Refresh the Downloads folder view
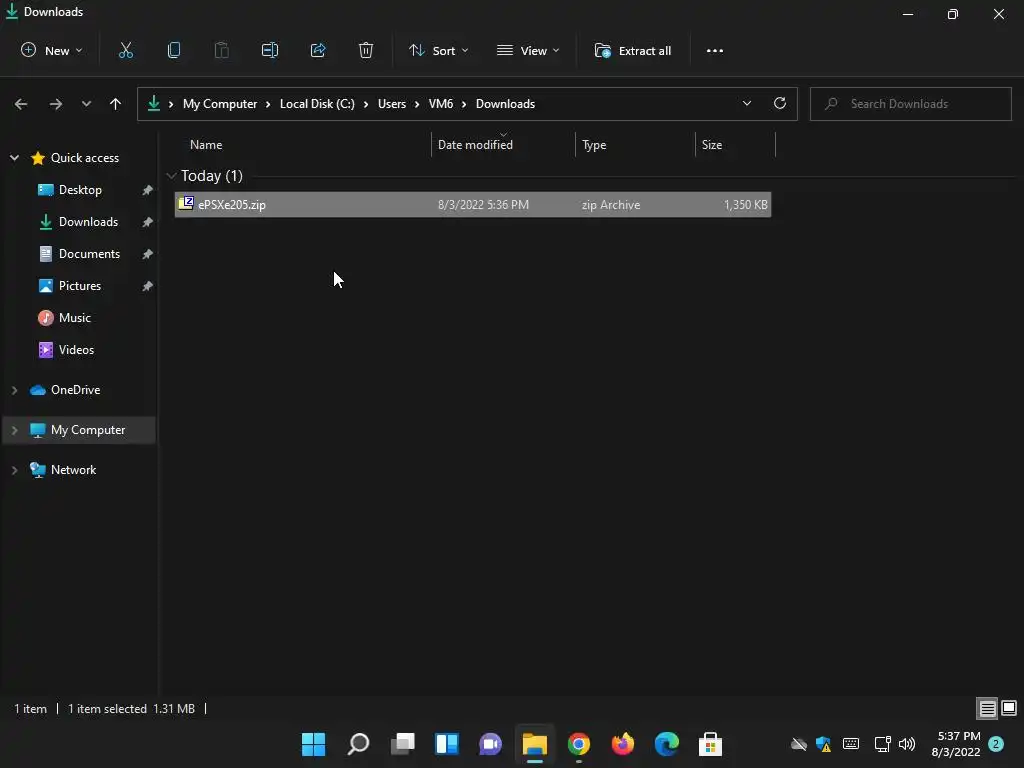Screen dimensions: 1024x768 pyautogui.click(x=780, y=103)
